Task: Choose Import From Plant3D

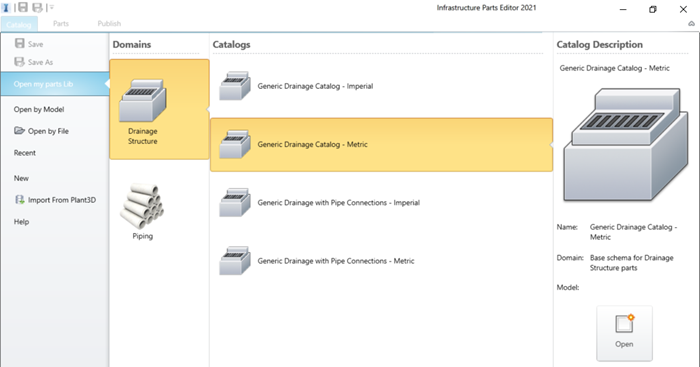Action: point(62,200)
